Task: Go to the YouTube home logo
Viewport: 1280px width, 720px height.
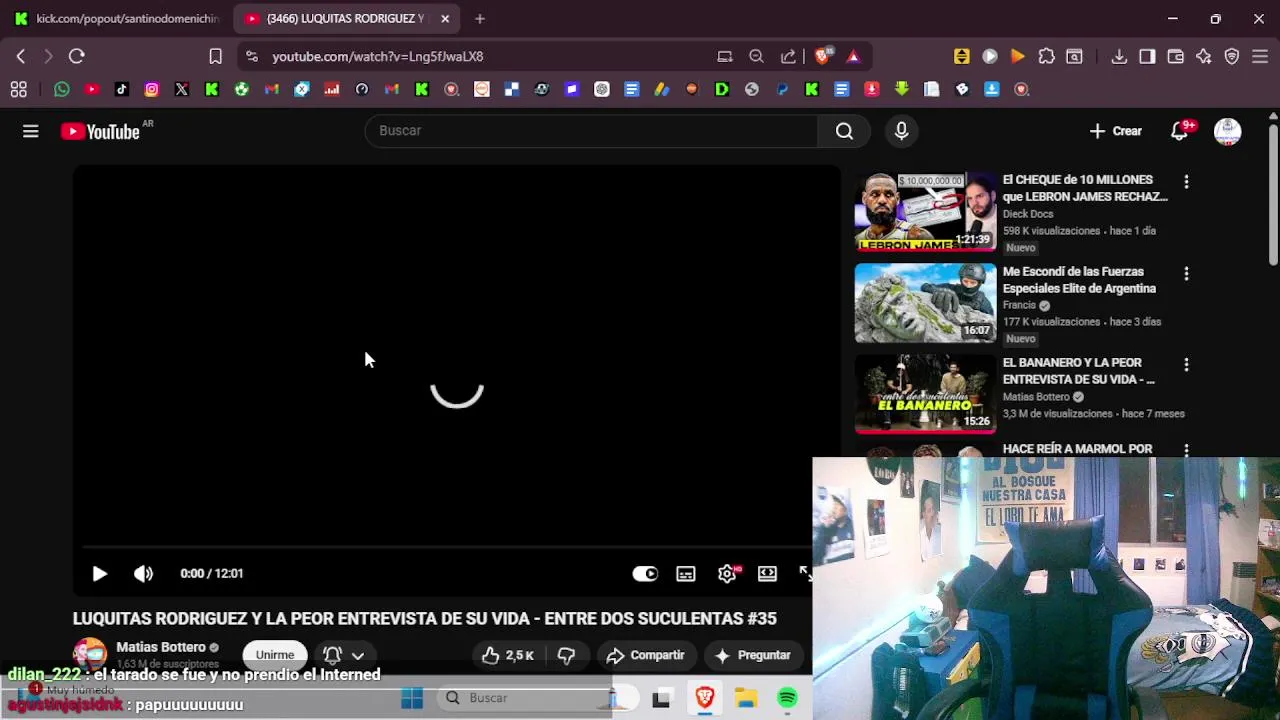Action: point(100,131)
